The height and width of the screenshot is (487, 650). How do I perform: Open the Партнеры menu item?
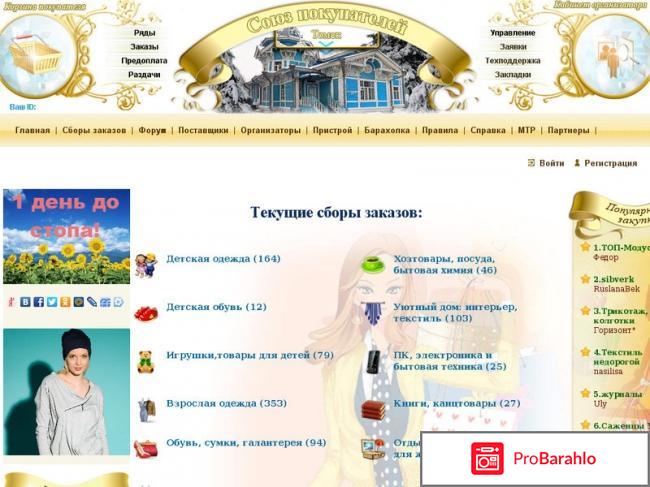pyautogui.click(x=568, y=130)
